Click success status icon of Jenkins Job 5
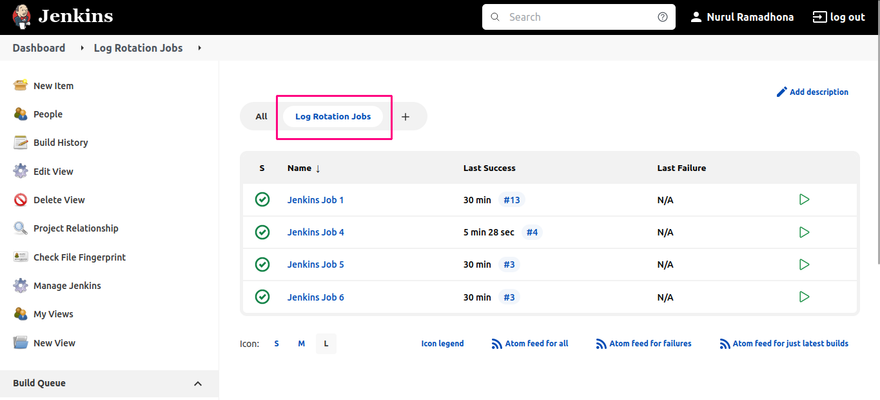The height and width of the screenshot is (400, 880). [262, 264]
